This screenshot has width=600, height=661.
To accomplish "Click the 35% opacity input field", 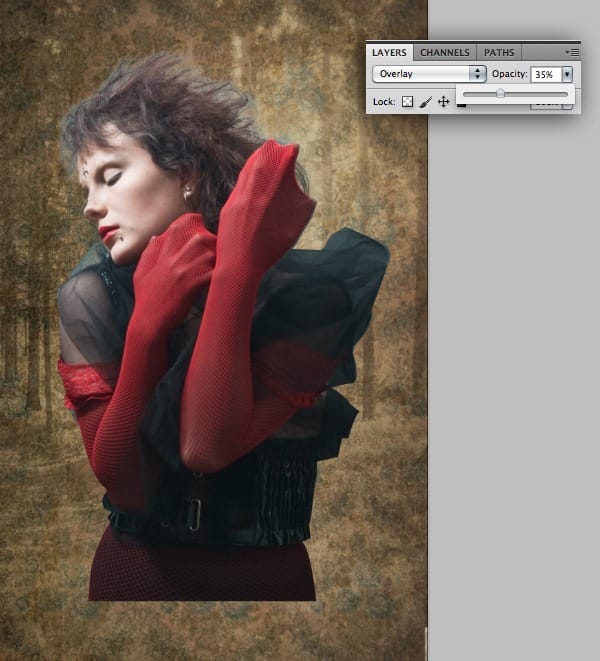I will point(546,74).
